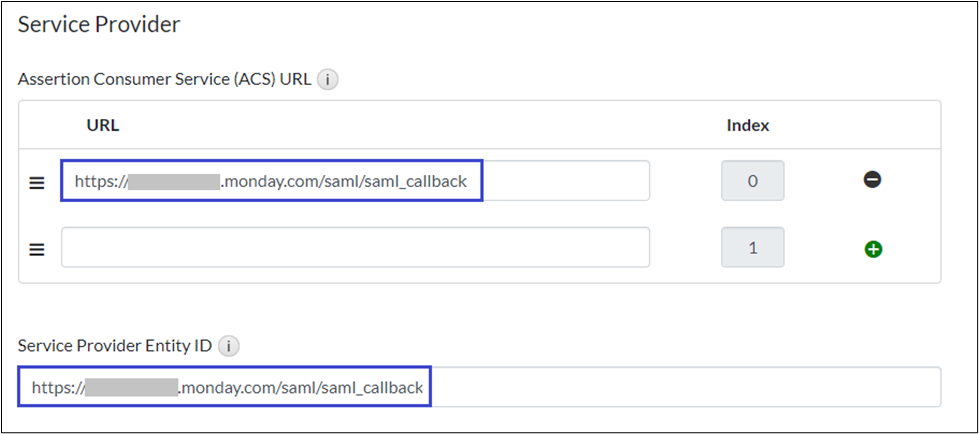Click the empty second ACS URL field
This screenshot has width=979, height=434.
pyautogui.click(x=355, y=248)
